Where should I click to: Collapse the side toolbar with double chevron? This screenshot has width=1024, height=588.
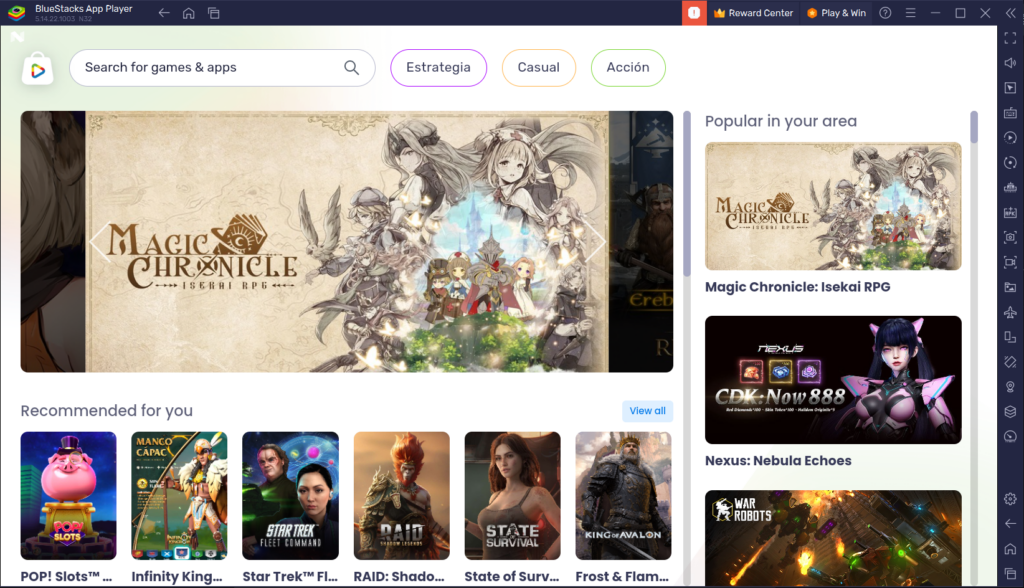(1010, 12)
